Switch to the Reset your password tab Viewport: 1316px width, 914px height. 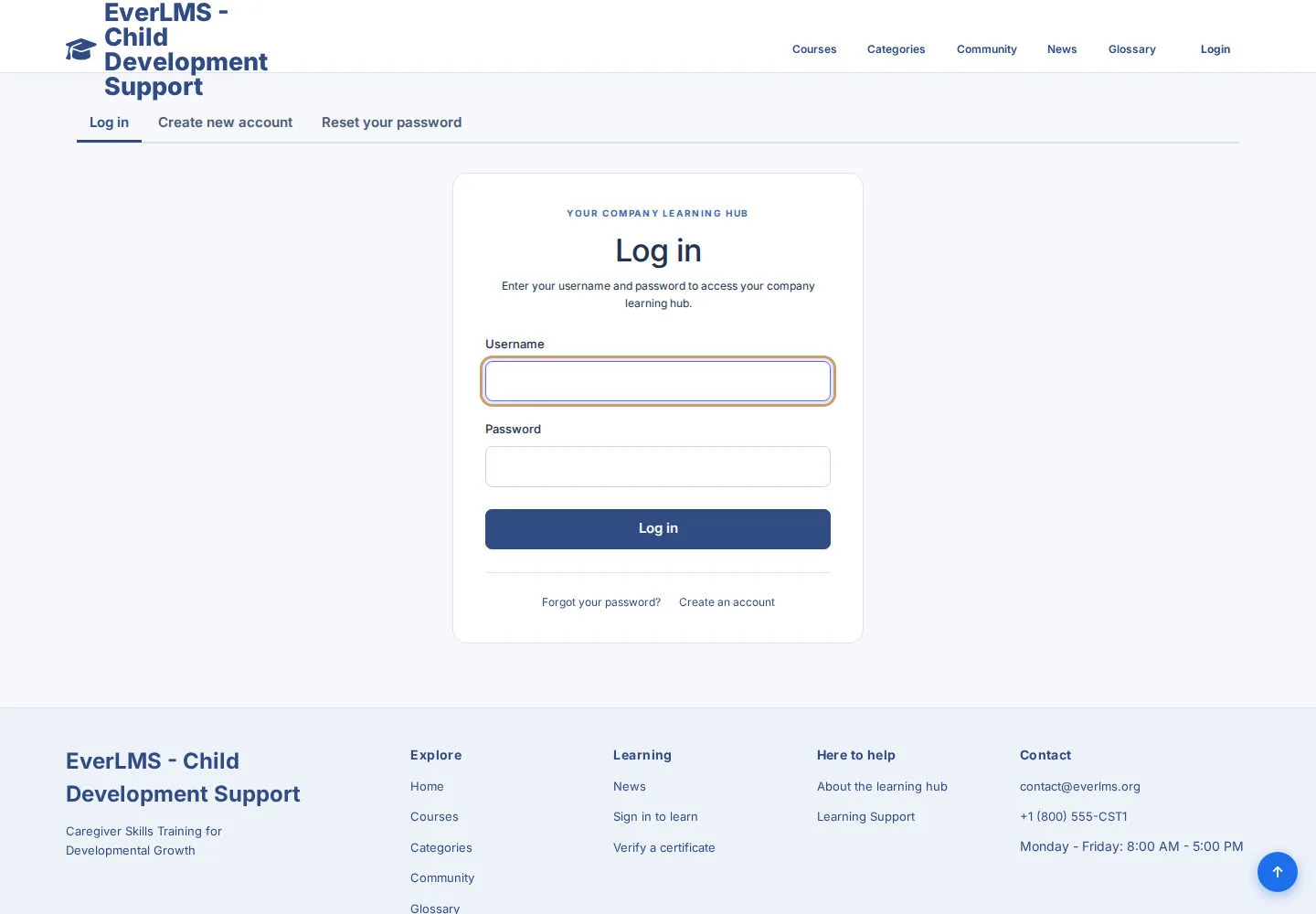(391, 122)
